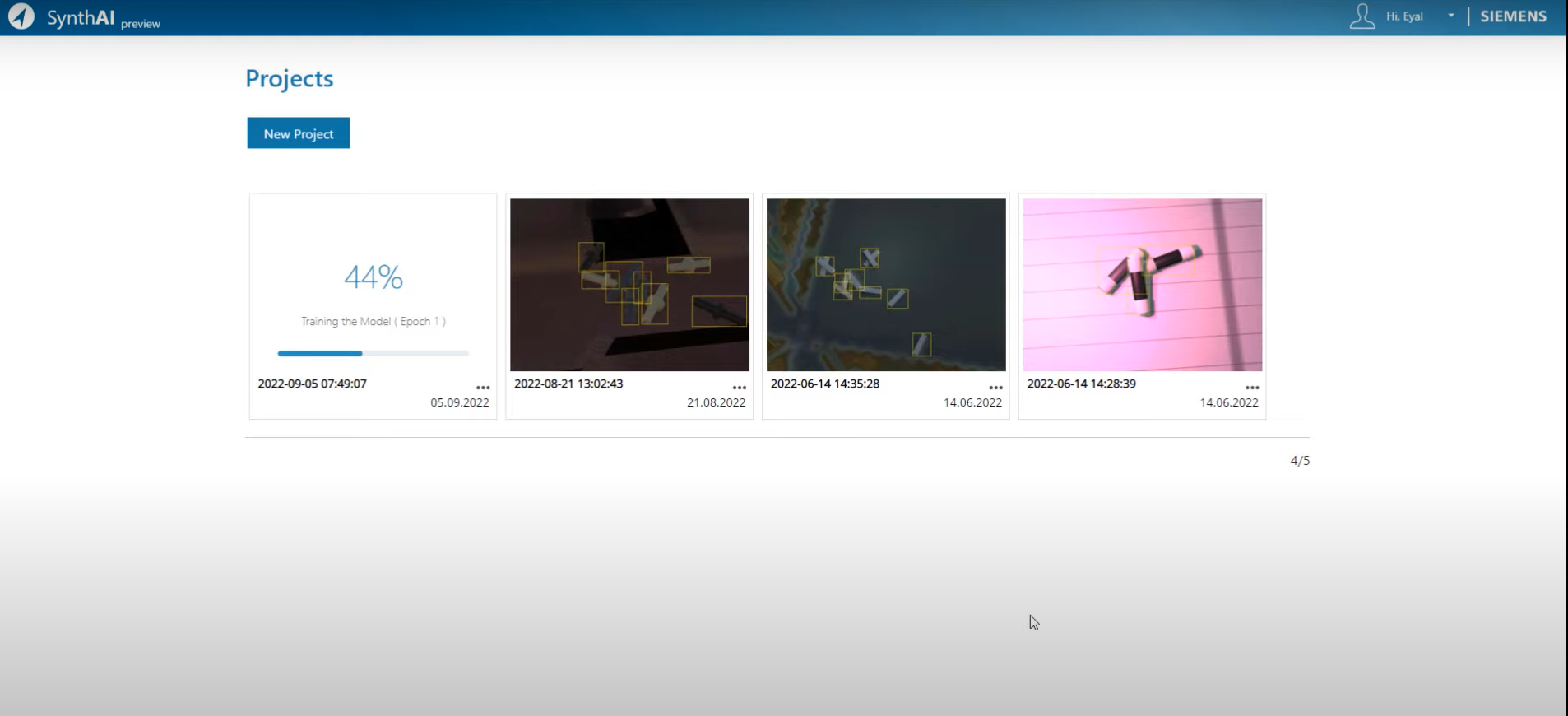Open the map background project thumbnail
This screenshot has height=716, width=1568.
pyautogui.click(x=886, y=285)
